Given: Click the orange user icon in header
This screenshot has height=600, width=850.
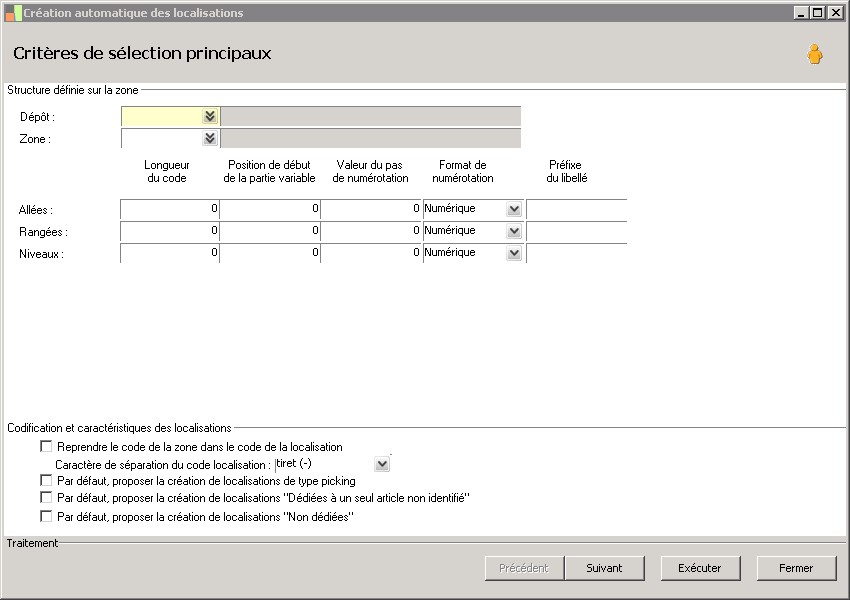Looking at the screenshot, I should pyautogui.click(x=815, y=55).
